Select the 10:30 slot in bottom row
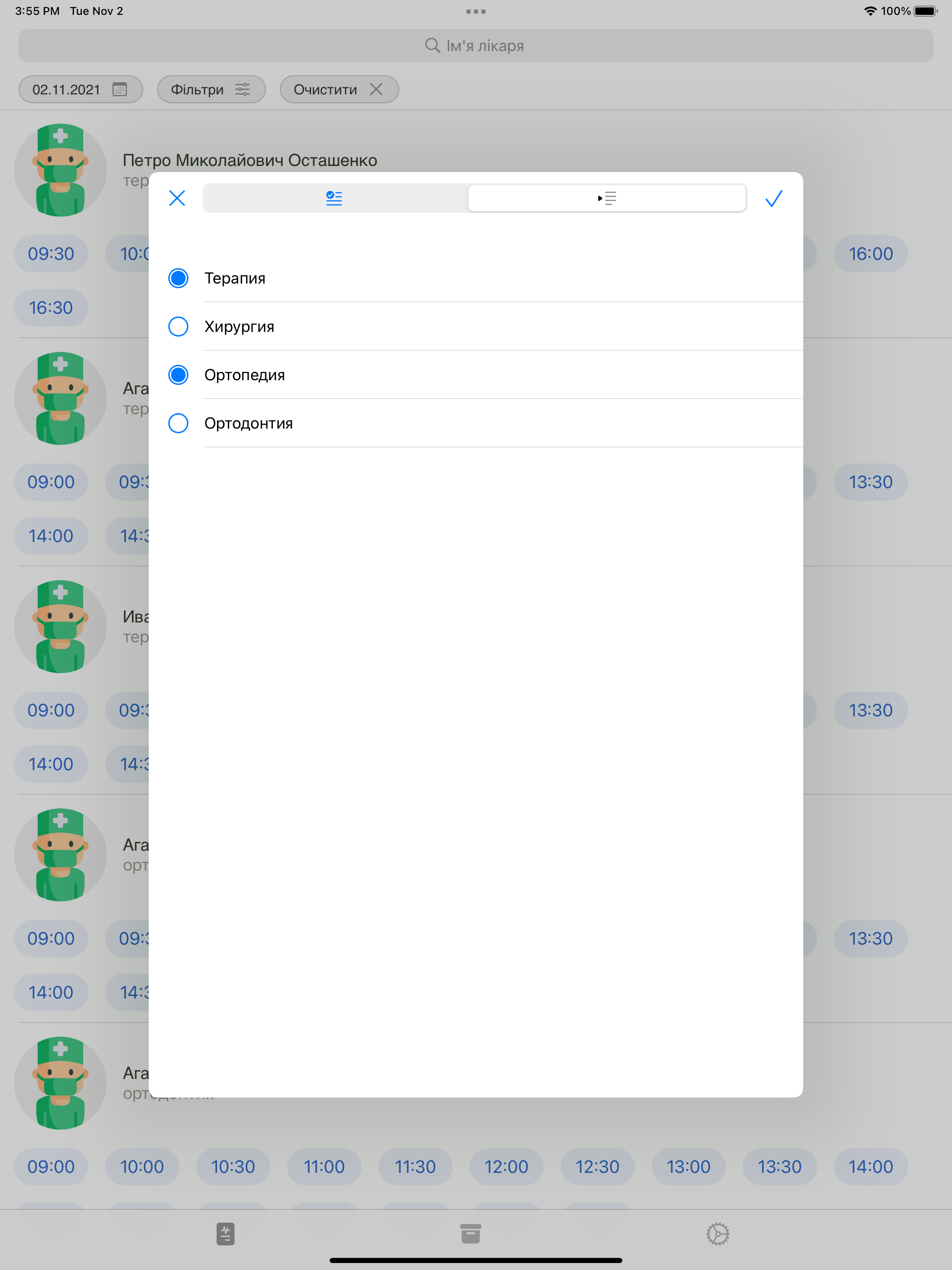The width and height of the screenshot is (952, 1270). click(x=233, y=1167)
